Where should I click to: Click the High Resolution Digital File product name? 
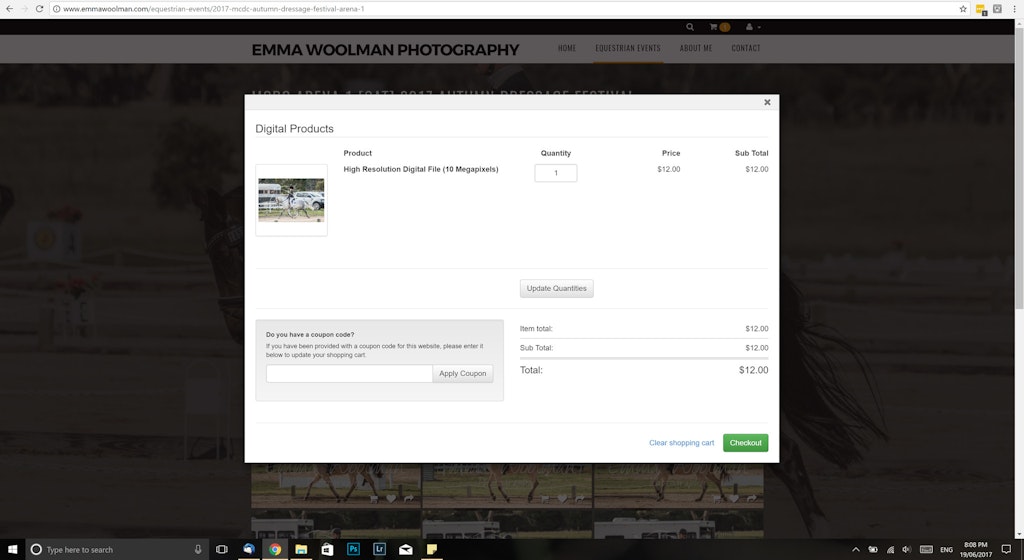[x=421, y=169]
